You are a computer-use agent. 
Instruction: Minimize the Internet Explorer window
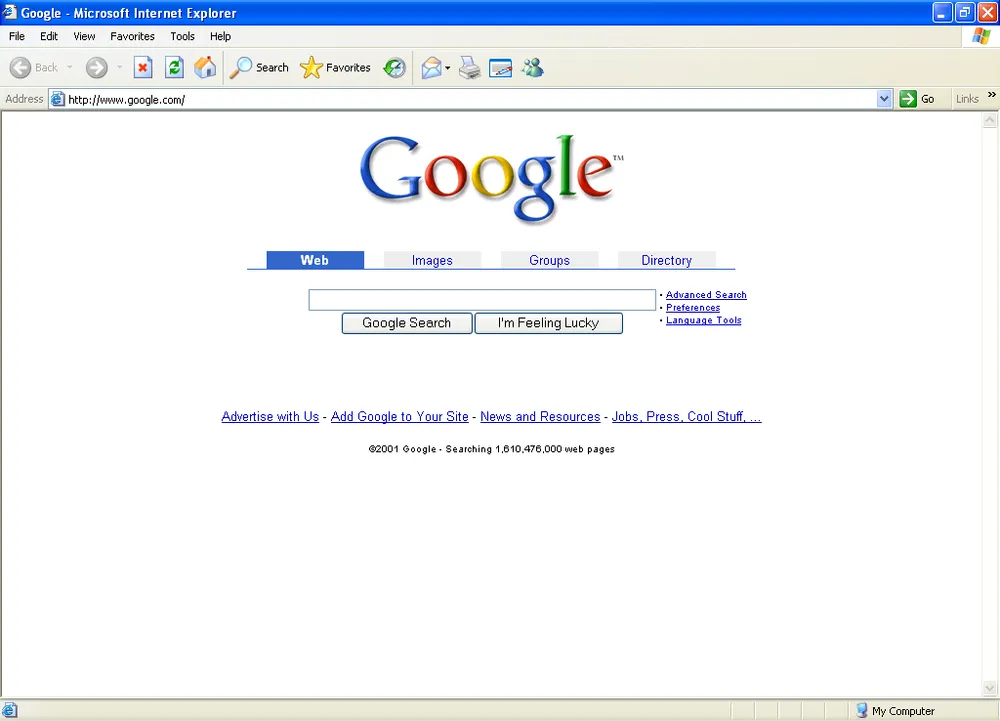click(942, 12)
